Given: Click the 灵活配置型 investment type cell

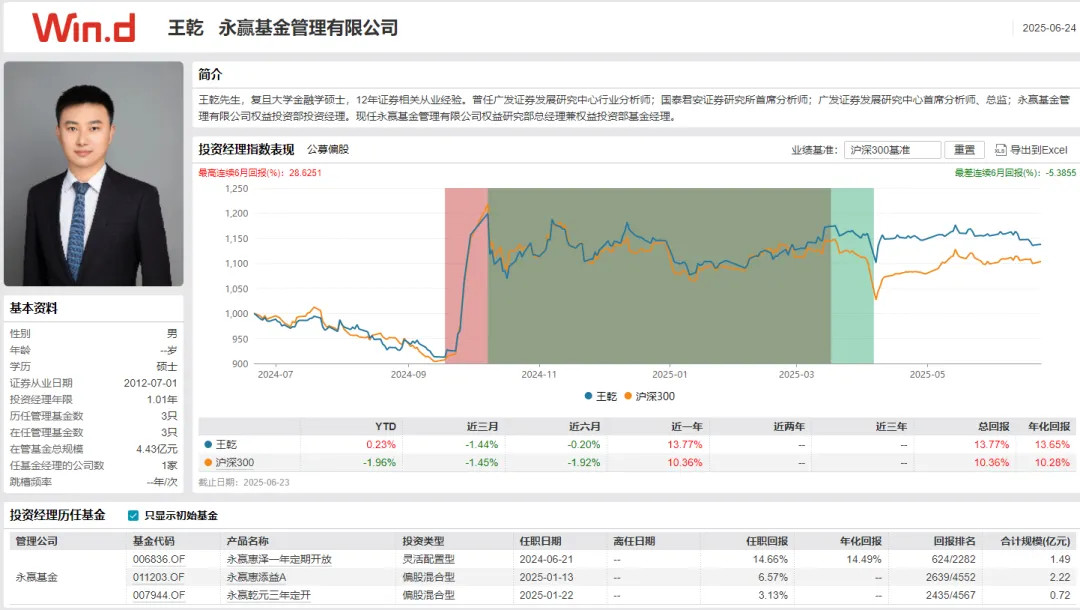Looking at the screenshot, I should click(x=428, y=559).
